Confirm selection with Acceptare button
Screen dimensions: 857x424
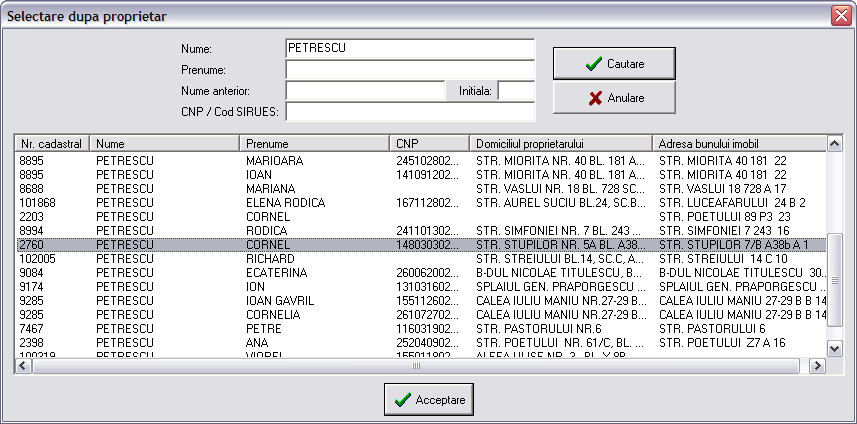coord(428,399)
